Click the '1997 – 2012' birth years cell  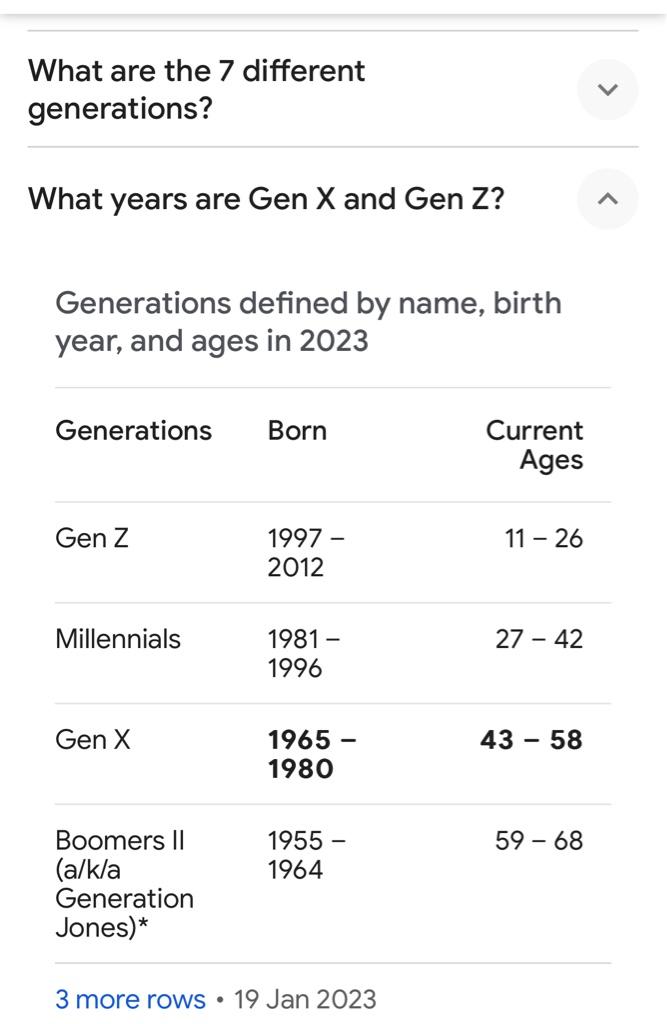306,552
